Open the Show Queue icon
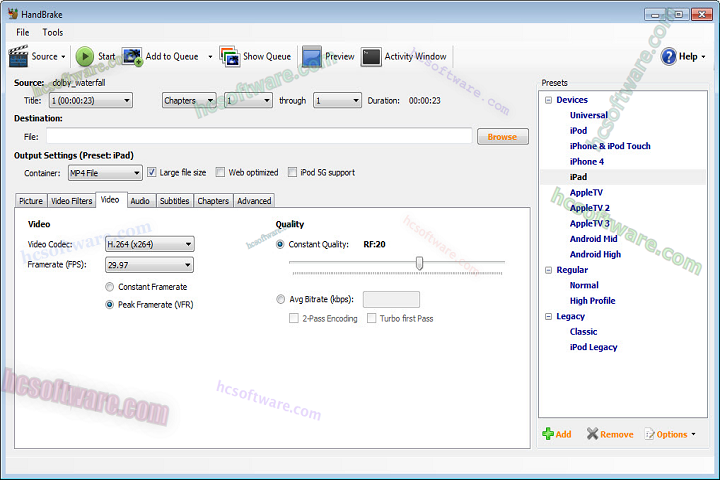The width and height of the screenshot is (720, 480). coord(230,56)
